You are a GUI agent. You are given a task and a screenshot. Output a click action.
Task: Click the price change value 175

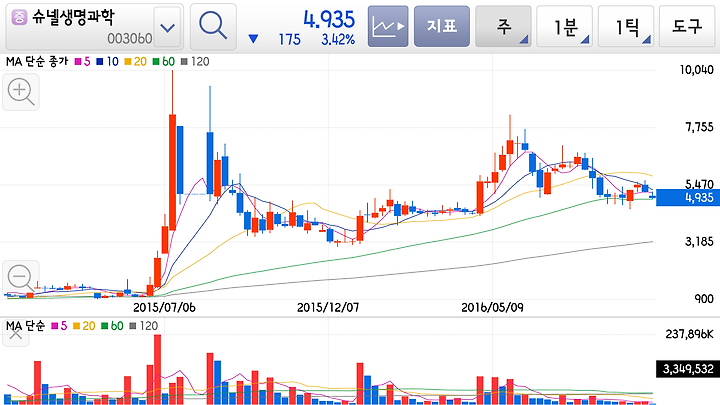pyautogui.click(x=289, y=40)
